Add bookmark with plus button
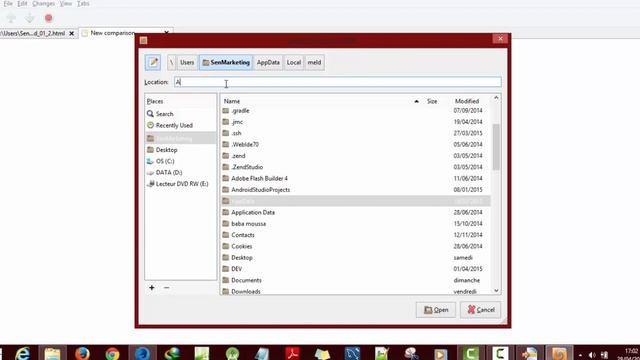 [152, 288]
